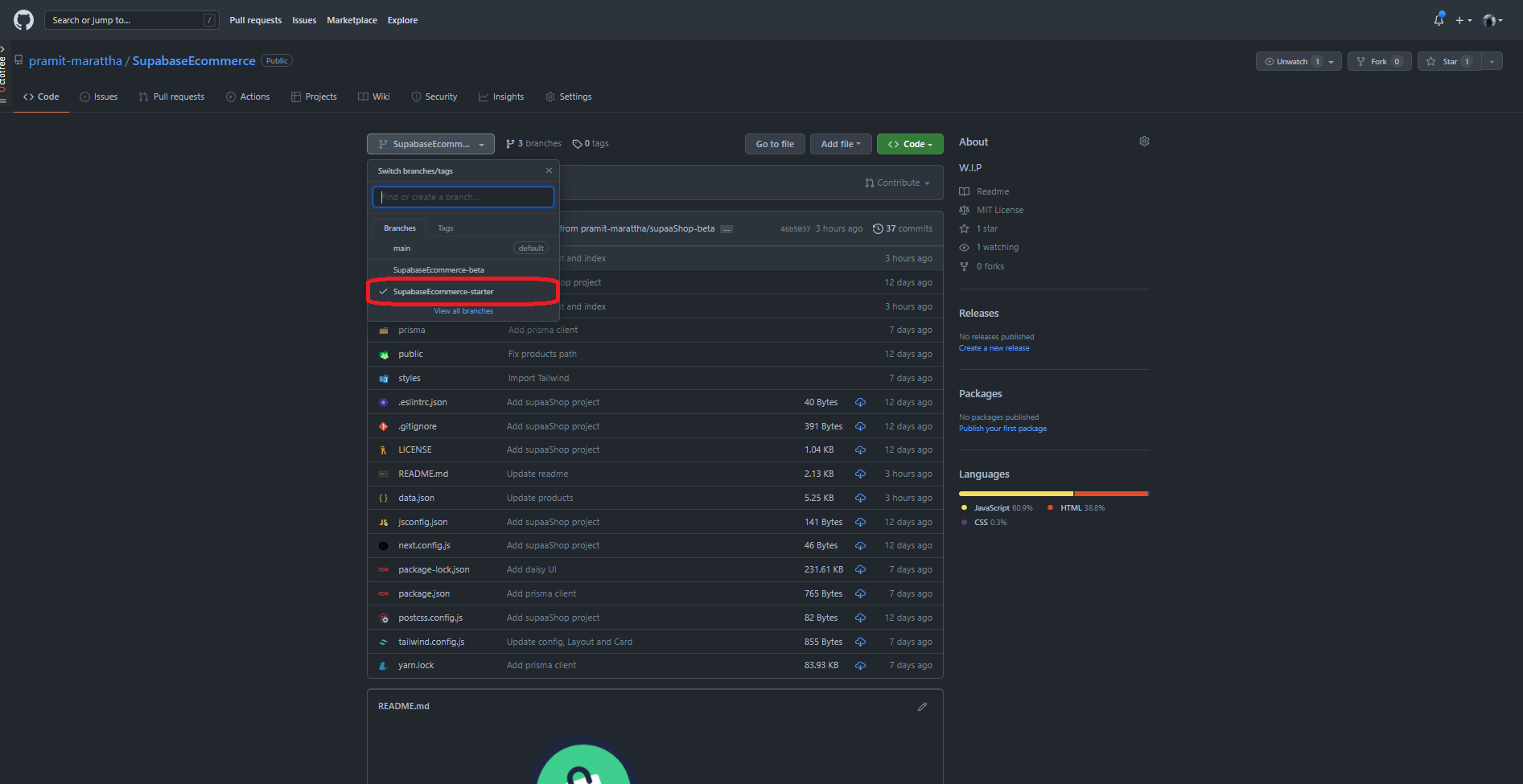
Task: Open the Add file dropdown
Action: tap(840, 143)
